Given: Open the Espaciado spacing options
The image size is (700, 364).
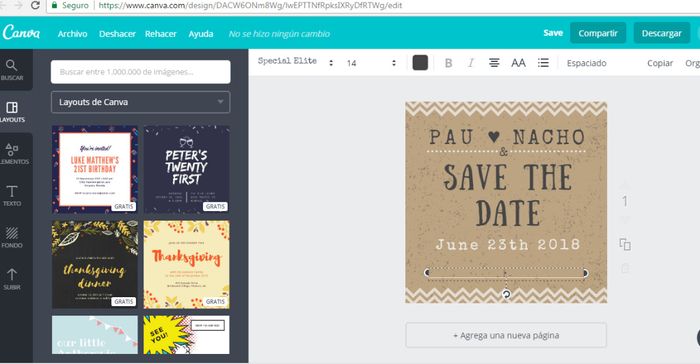Looking at the screenshot, I should (x=587, y=63).
